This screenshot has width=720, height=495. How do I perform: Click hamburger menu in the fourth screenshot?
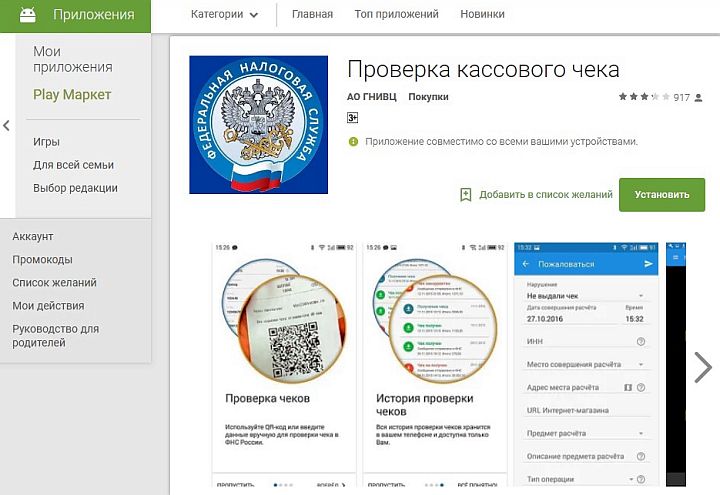pos(675,258)
